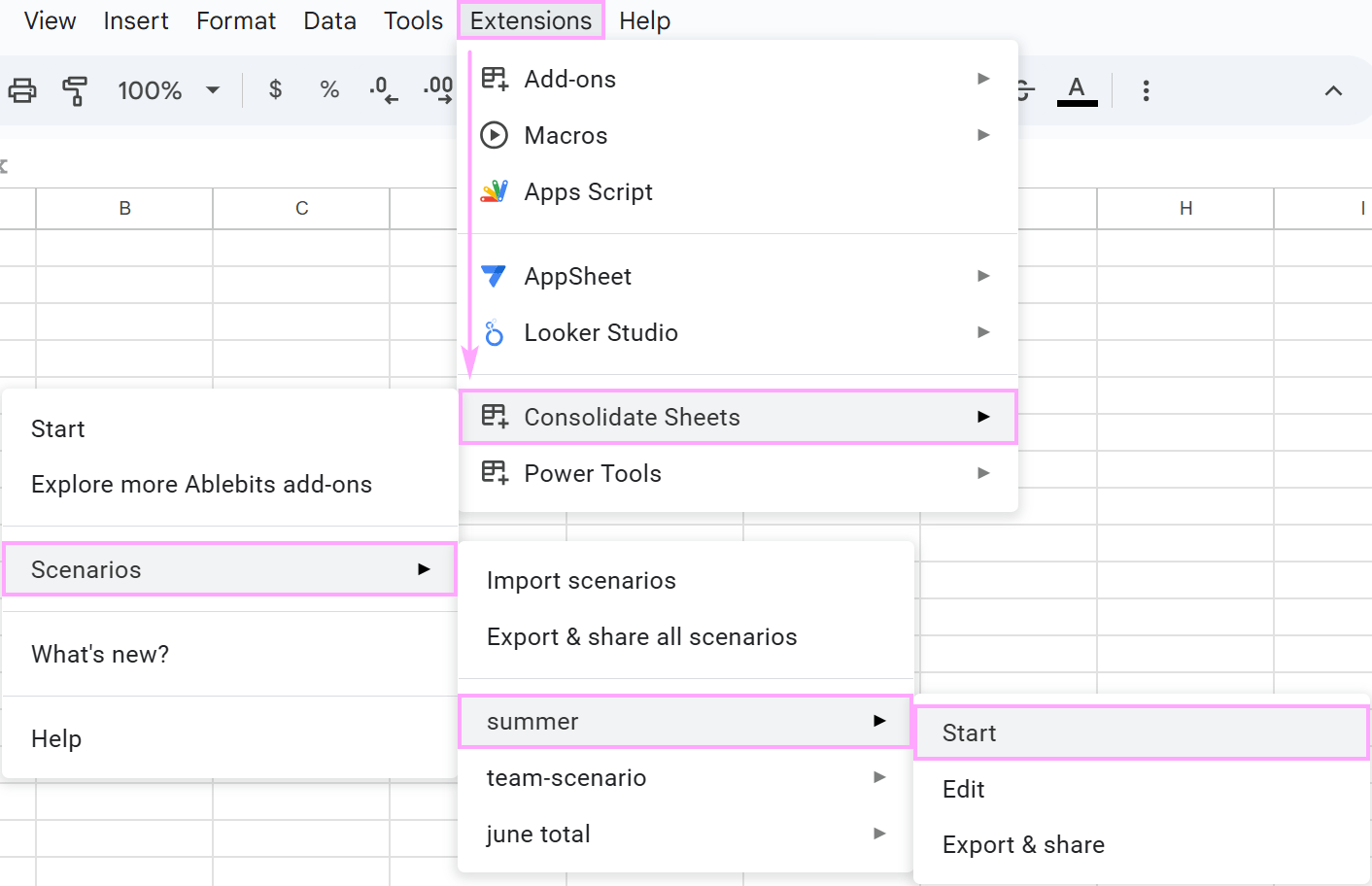This screenshot has width=1372, height=886.
Task: Open Help in the Consolidate Sheets submenu
Action: (x=229, y=738)
